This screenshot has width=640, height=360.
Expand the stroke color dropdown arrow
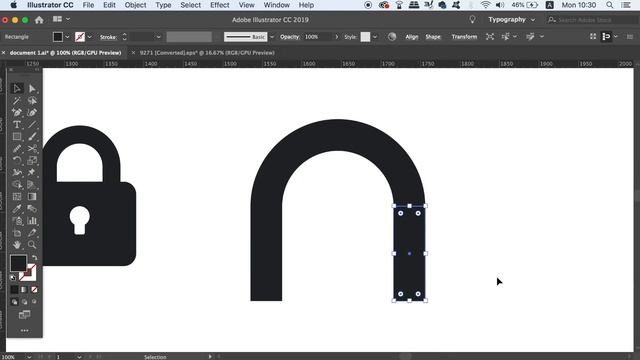pyautogui.click(x=89, y=37)
